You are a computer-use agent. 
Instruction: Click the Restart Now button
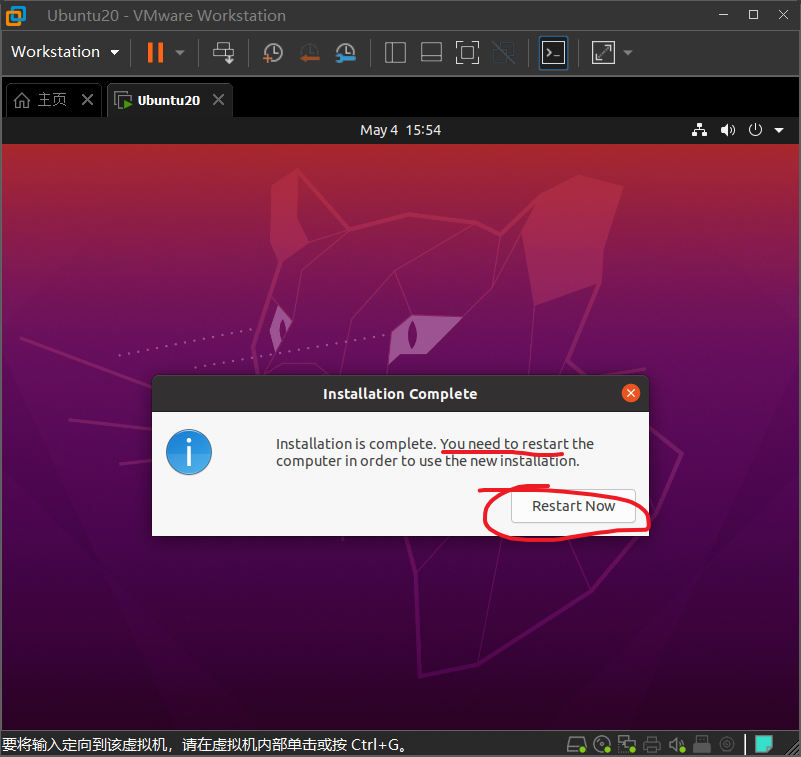click(x=573, y=506)
